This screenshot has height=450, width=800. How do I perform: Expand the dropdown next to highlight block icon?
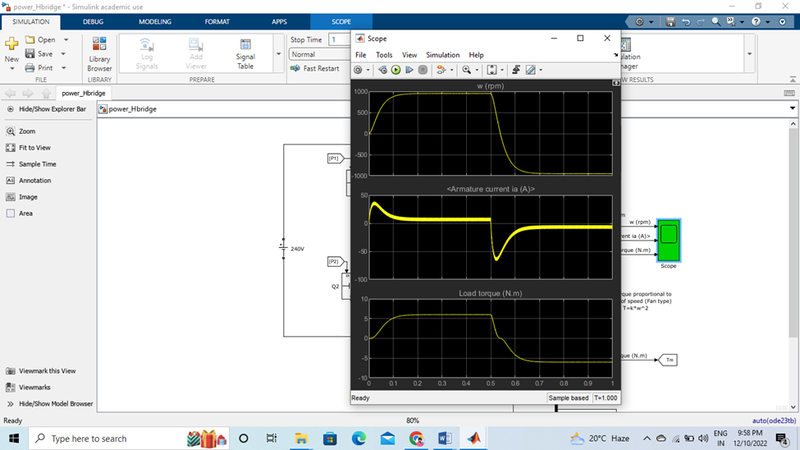pos(451,70)
